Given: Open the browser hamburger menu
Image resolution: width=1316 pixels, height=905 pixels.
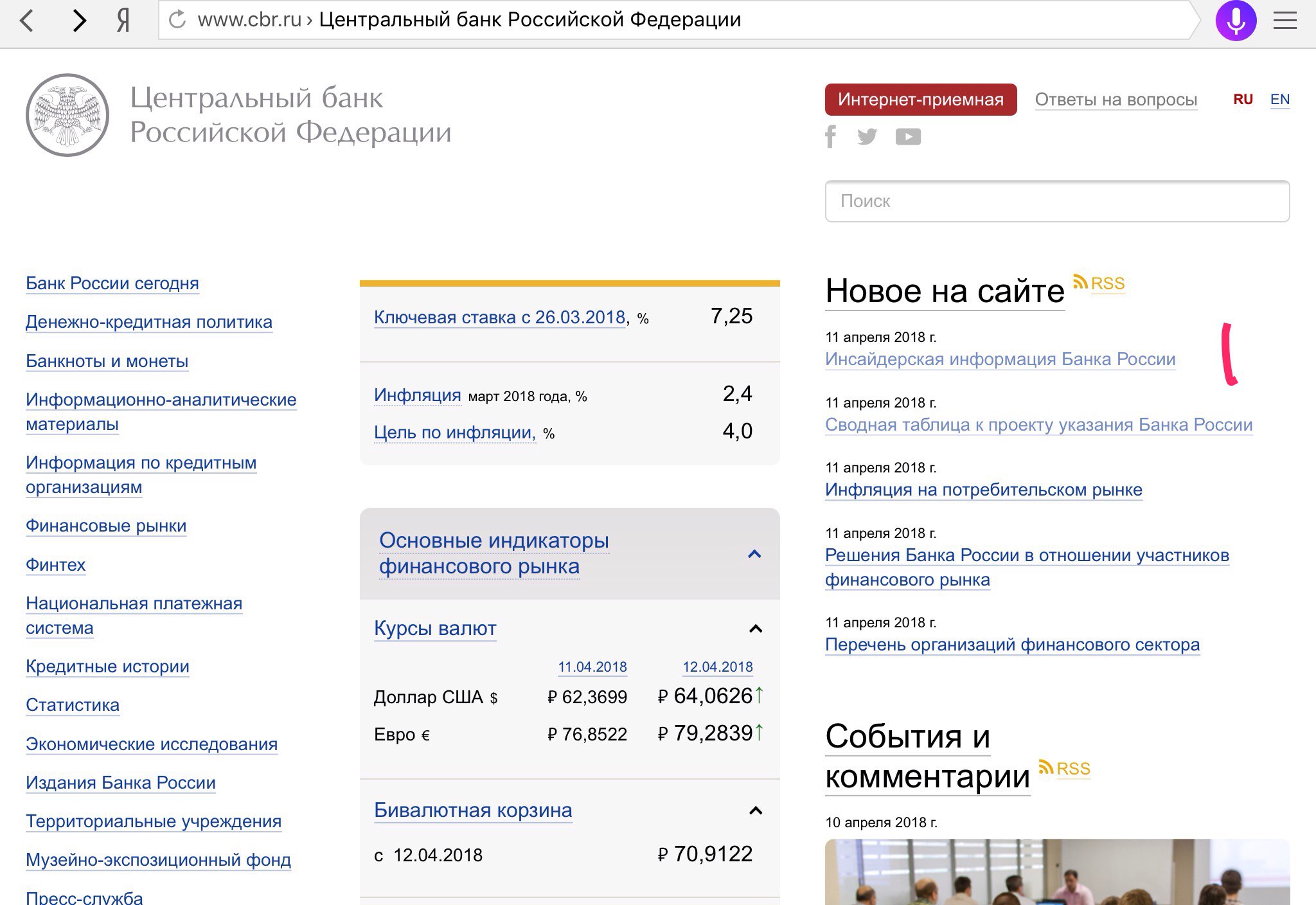Looking at the screenshot, I should pos(1285,21).
